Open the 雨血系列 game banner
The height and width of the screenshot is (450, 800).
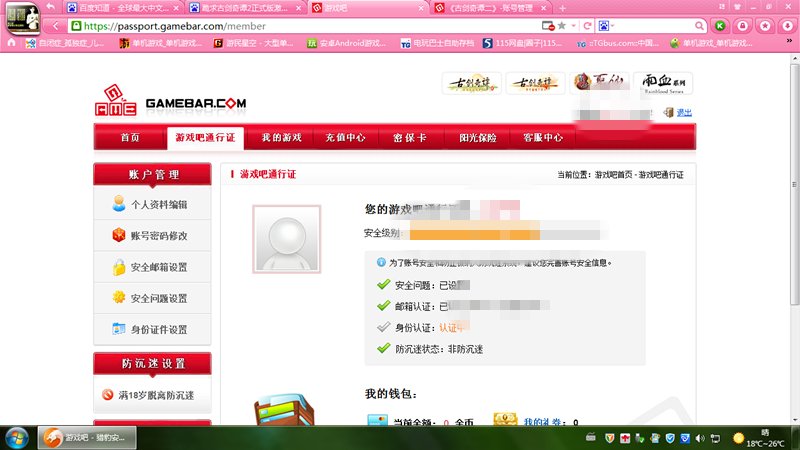click(663, 83)
